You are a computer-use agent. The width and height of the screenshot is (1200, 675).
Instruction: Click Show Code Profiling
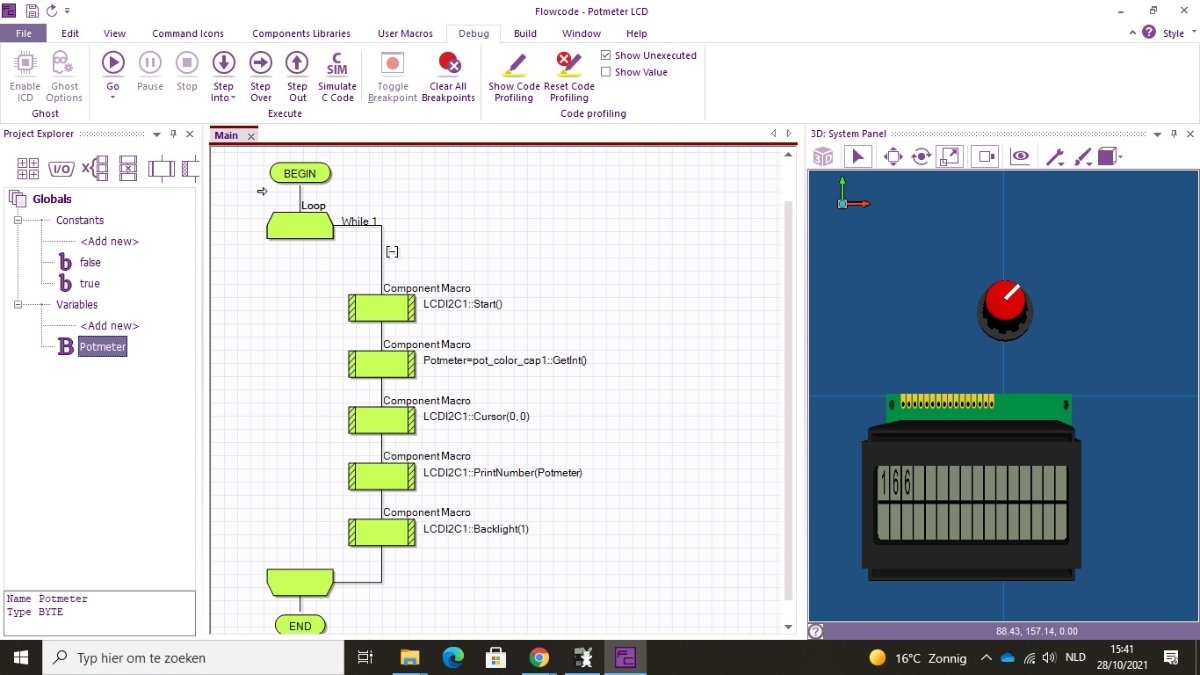click(x=514, y=76)
